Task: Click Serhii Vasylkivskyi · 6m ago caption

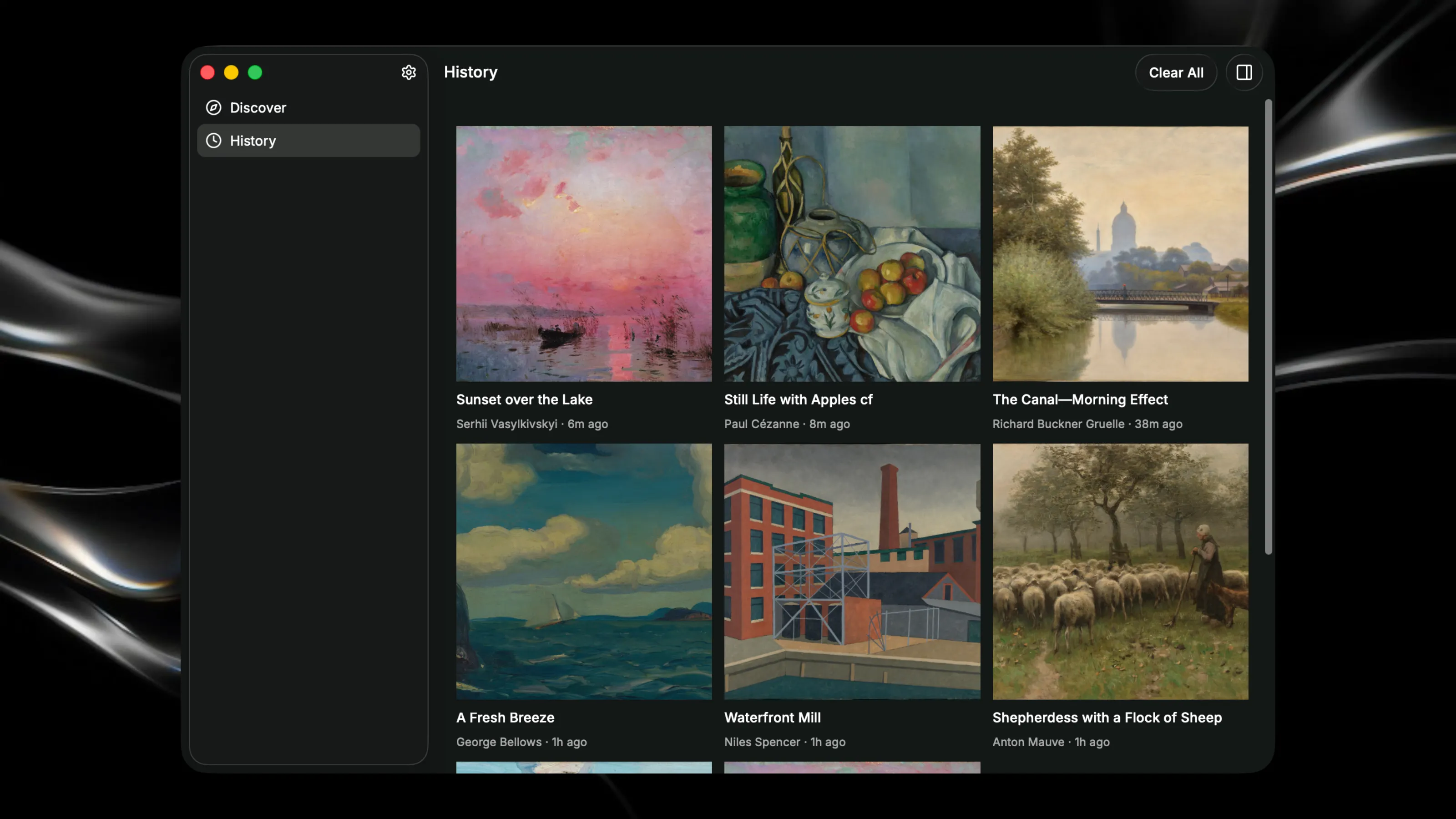Action: click(x=532, y=424)
